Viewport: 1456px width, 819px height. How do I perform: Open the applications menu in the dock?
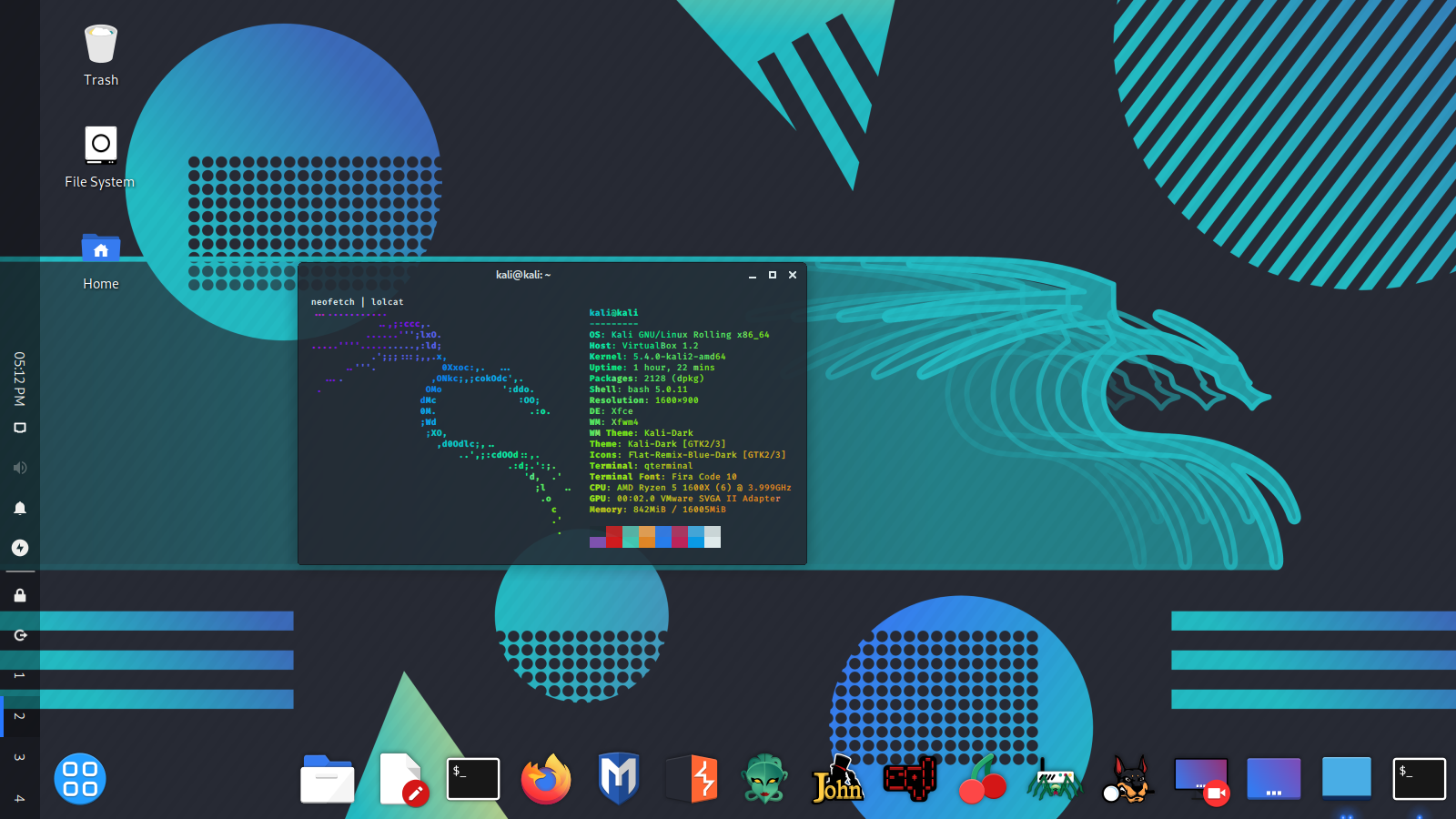(x=80, y=779)
